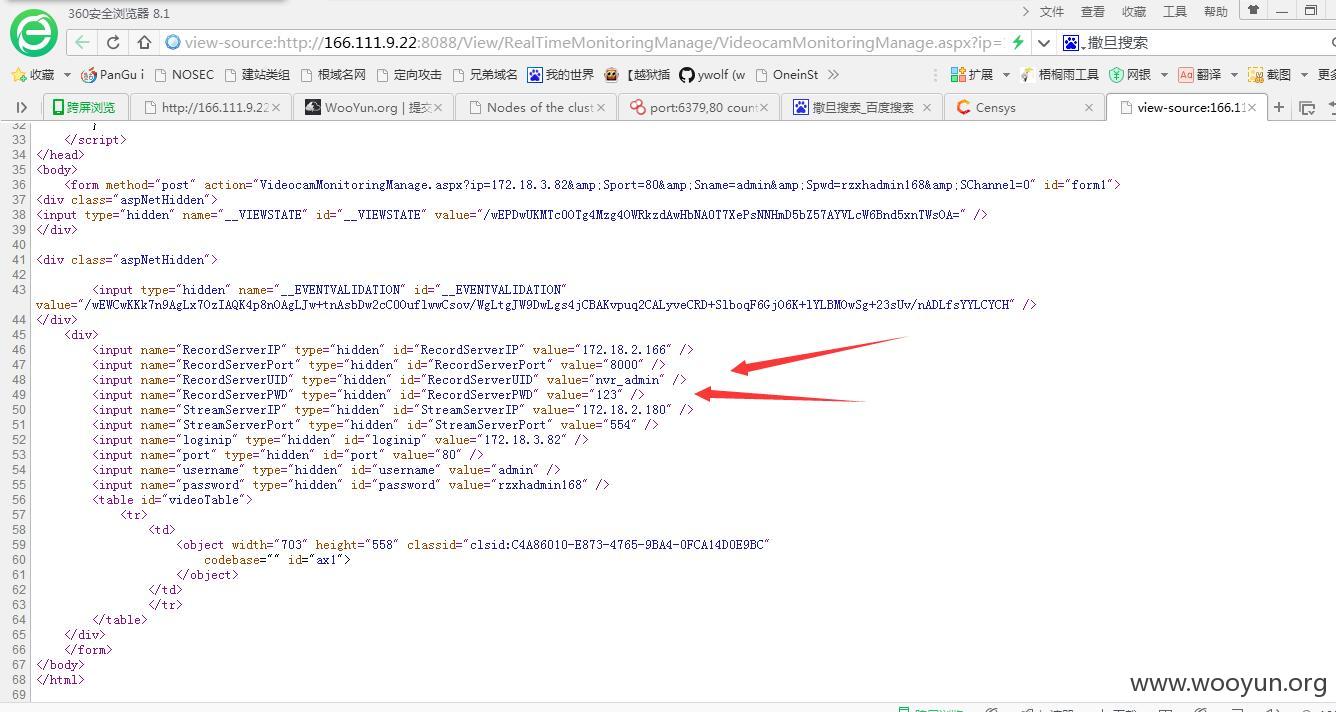Switch to WooYun.org tab
The height and width of the screenshot is (712, 1336).
[x=374, y=107]
